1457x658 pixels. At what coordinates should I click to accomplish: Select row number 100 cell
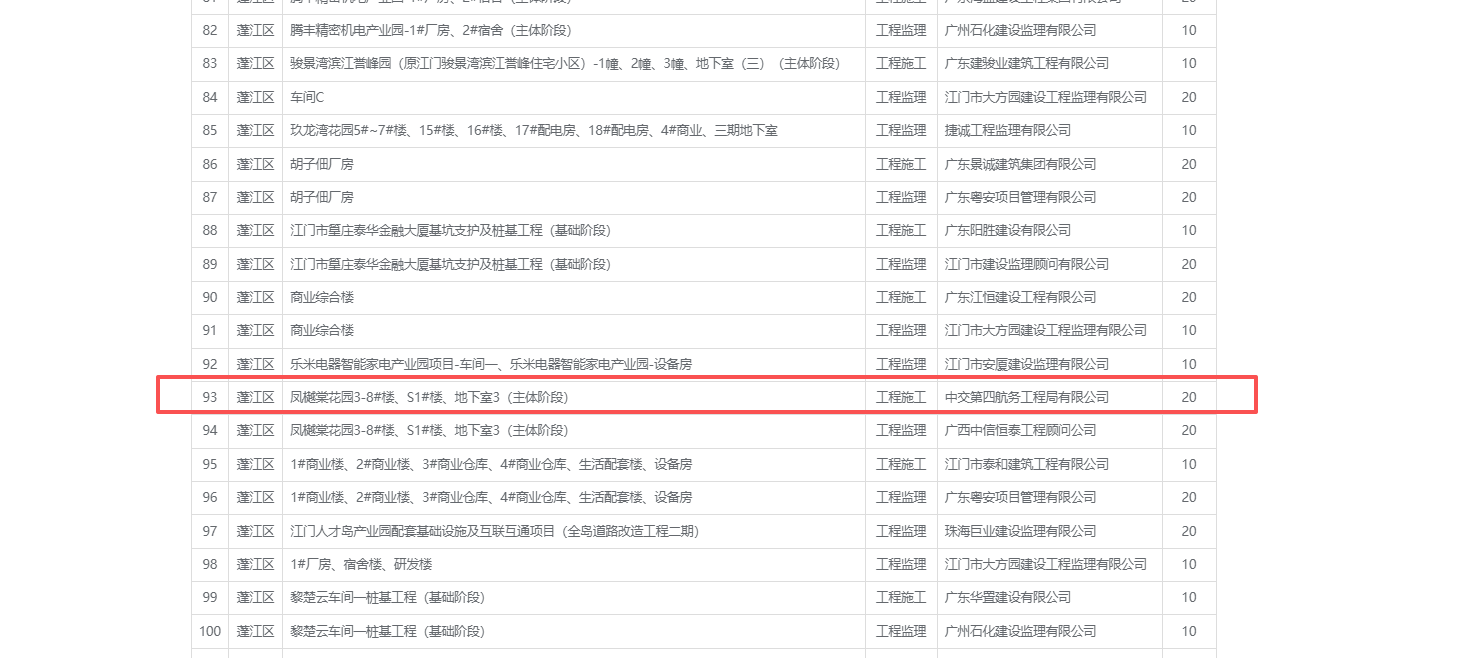(209, 631)
